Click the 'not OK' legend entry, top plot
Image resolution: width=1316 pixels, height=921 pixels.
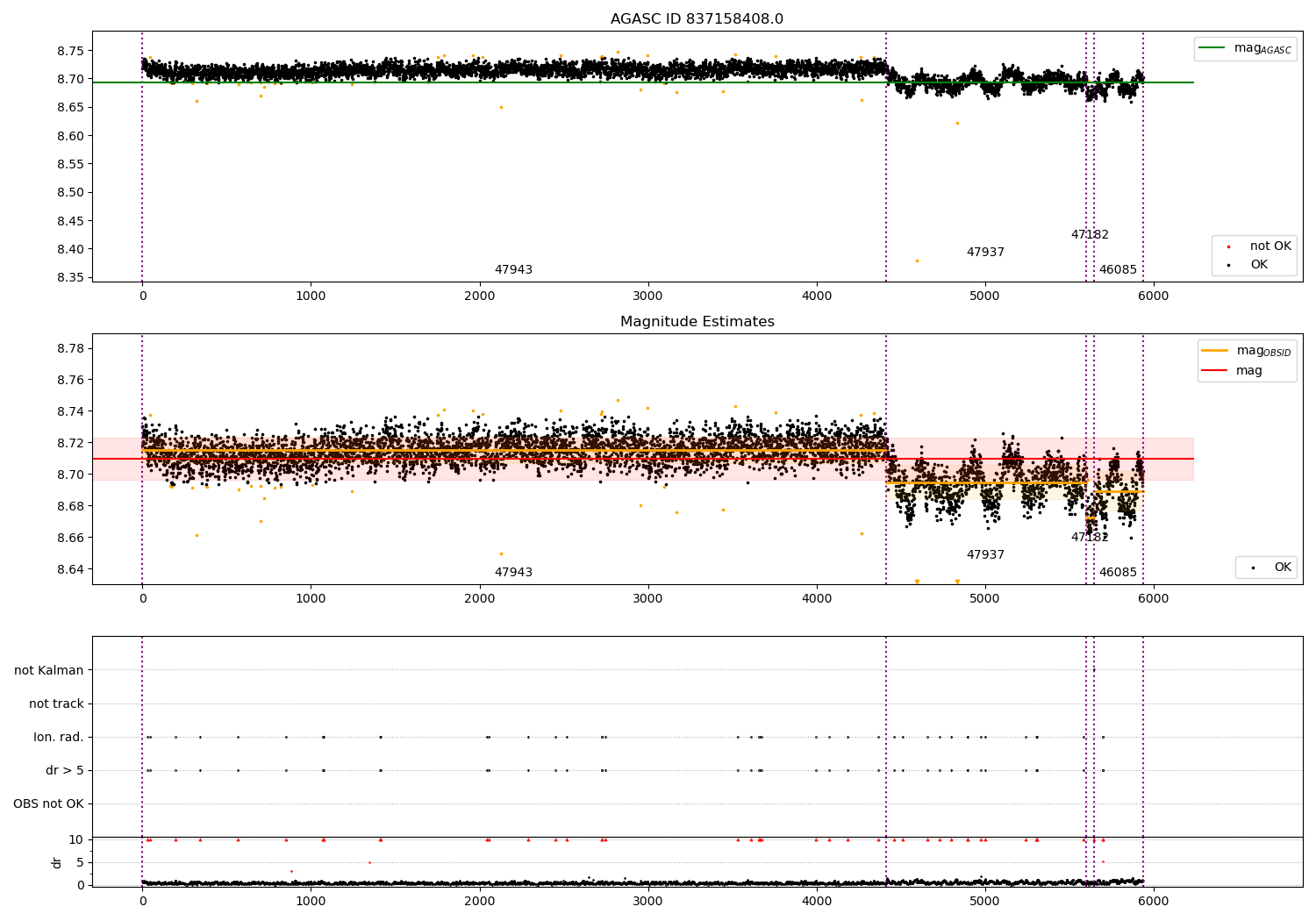[x=1270, y=246]
